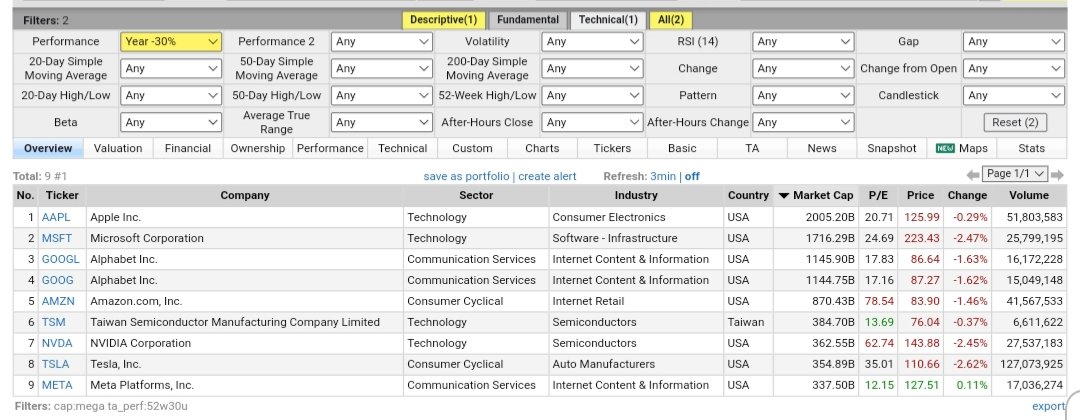Select the Performance view tab

pos(330,148)
